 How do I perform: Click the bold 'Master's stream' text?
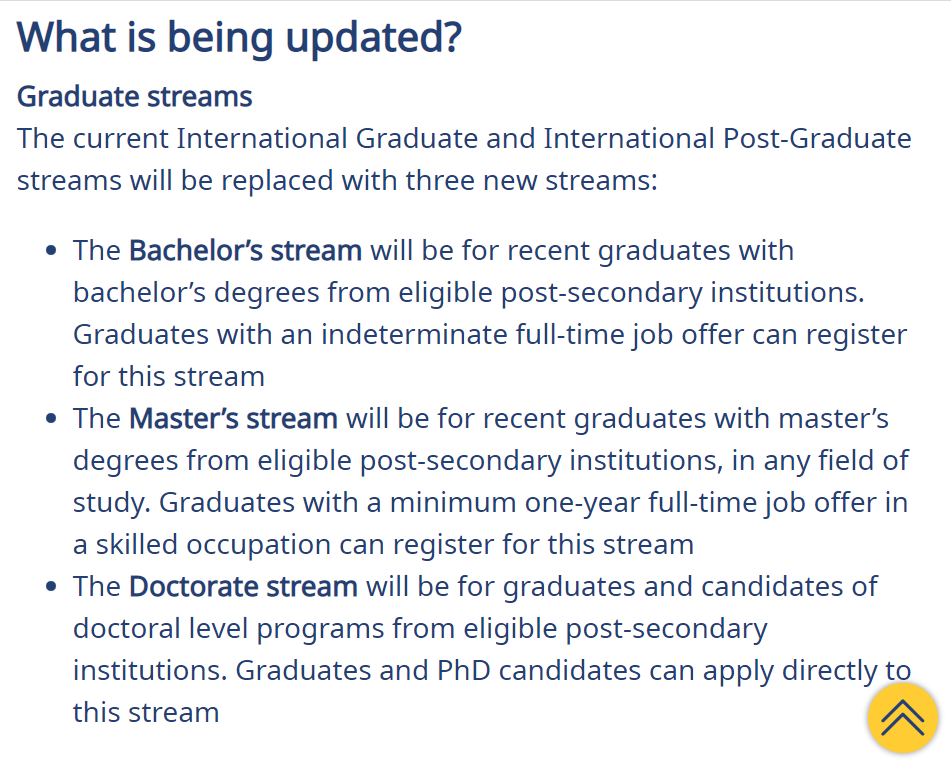(234, 419)
